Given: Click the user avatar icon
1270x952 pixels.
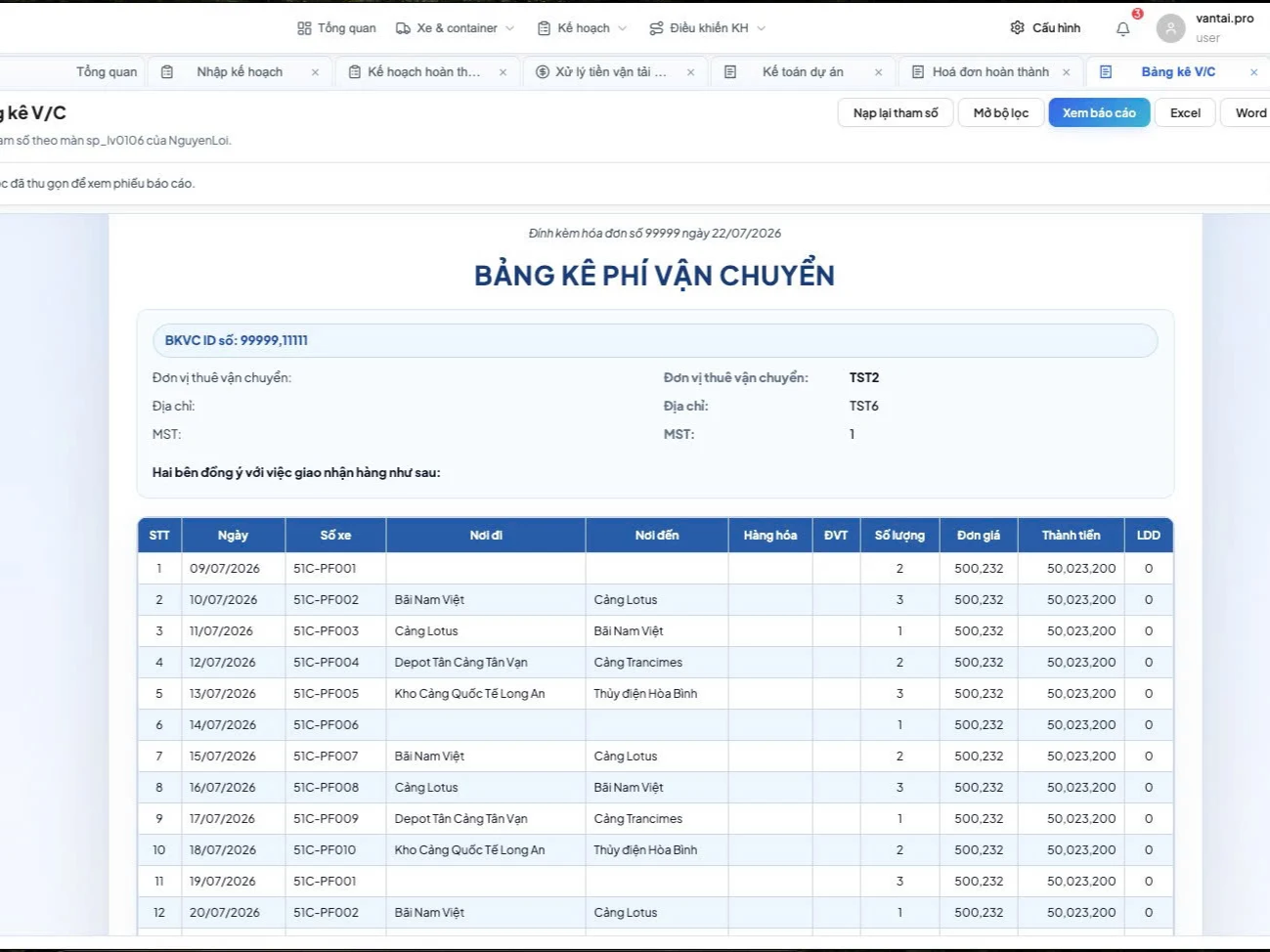Looking at the screenshot, I should pyautogui.click(x=1170, y=28).
